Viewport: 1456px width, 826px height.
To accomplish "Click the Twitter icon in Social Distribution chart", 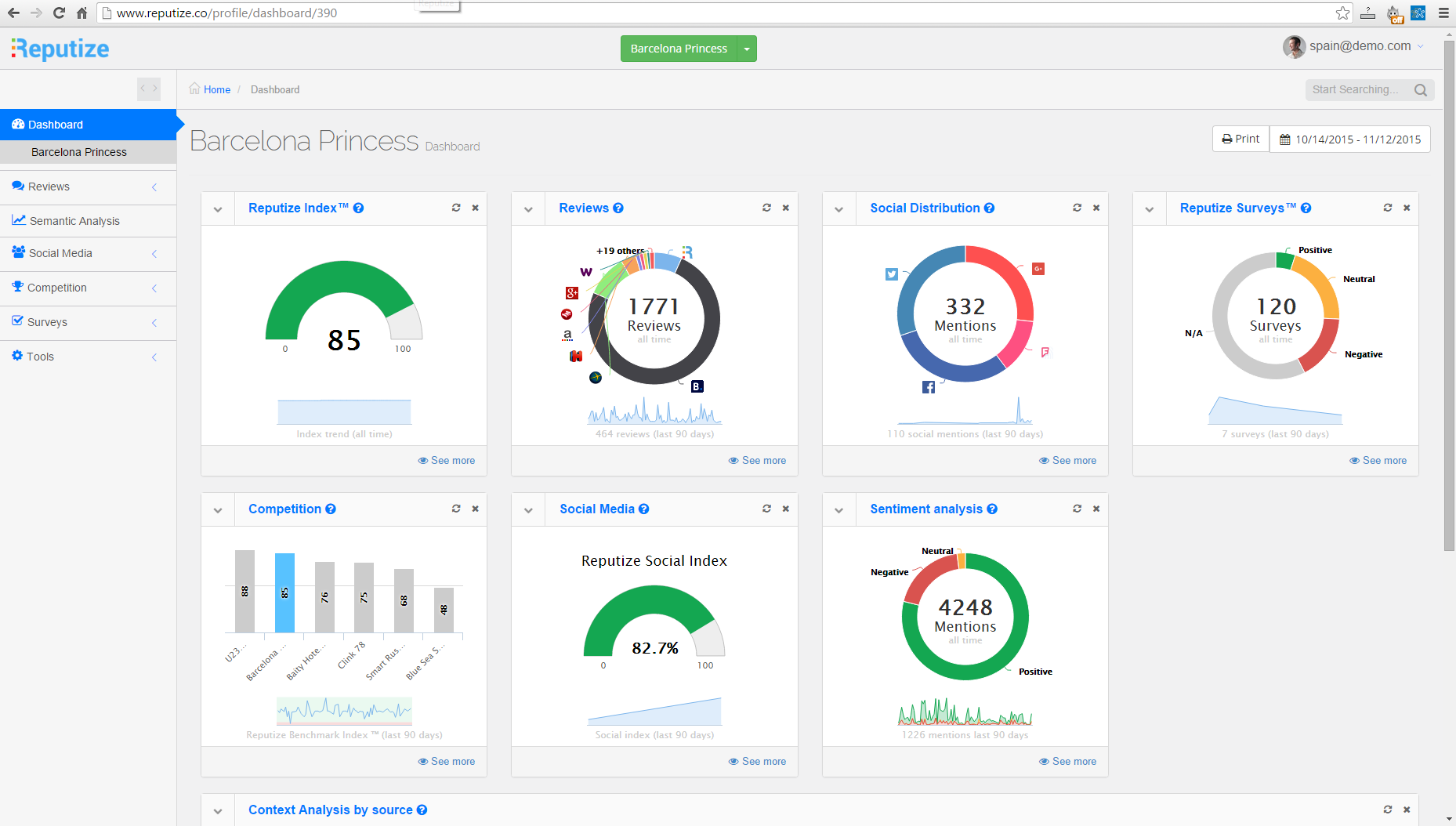I will (892, 274).
